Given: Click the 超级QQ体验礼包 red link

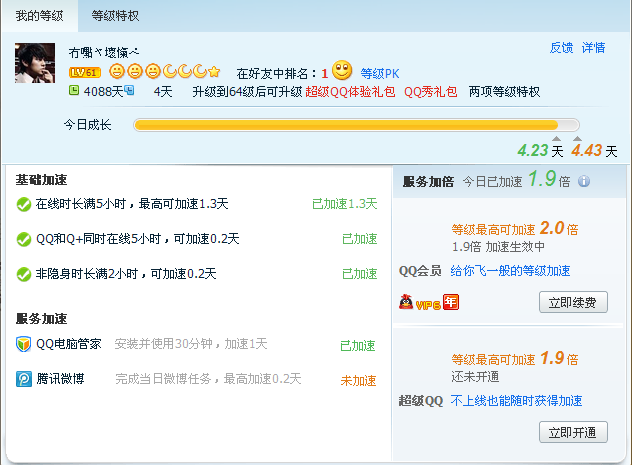Looking at the screenshot, I should tap(350, 92).
